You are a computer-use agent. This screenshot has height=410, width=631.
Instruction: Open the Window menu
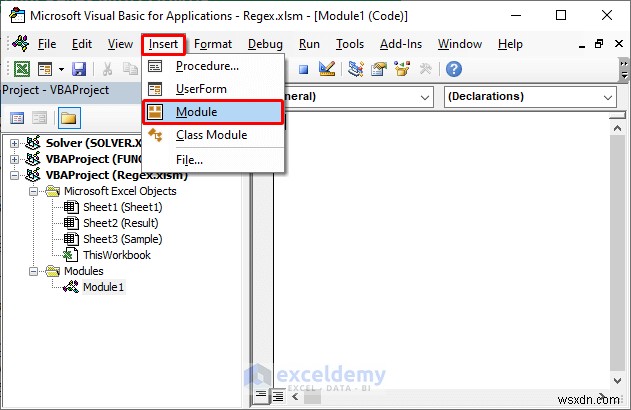coord(460,44)
